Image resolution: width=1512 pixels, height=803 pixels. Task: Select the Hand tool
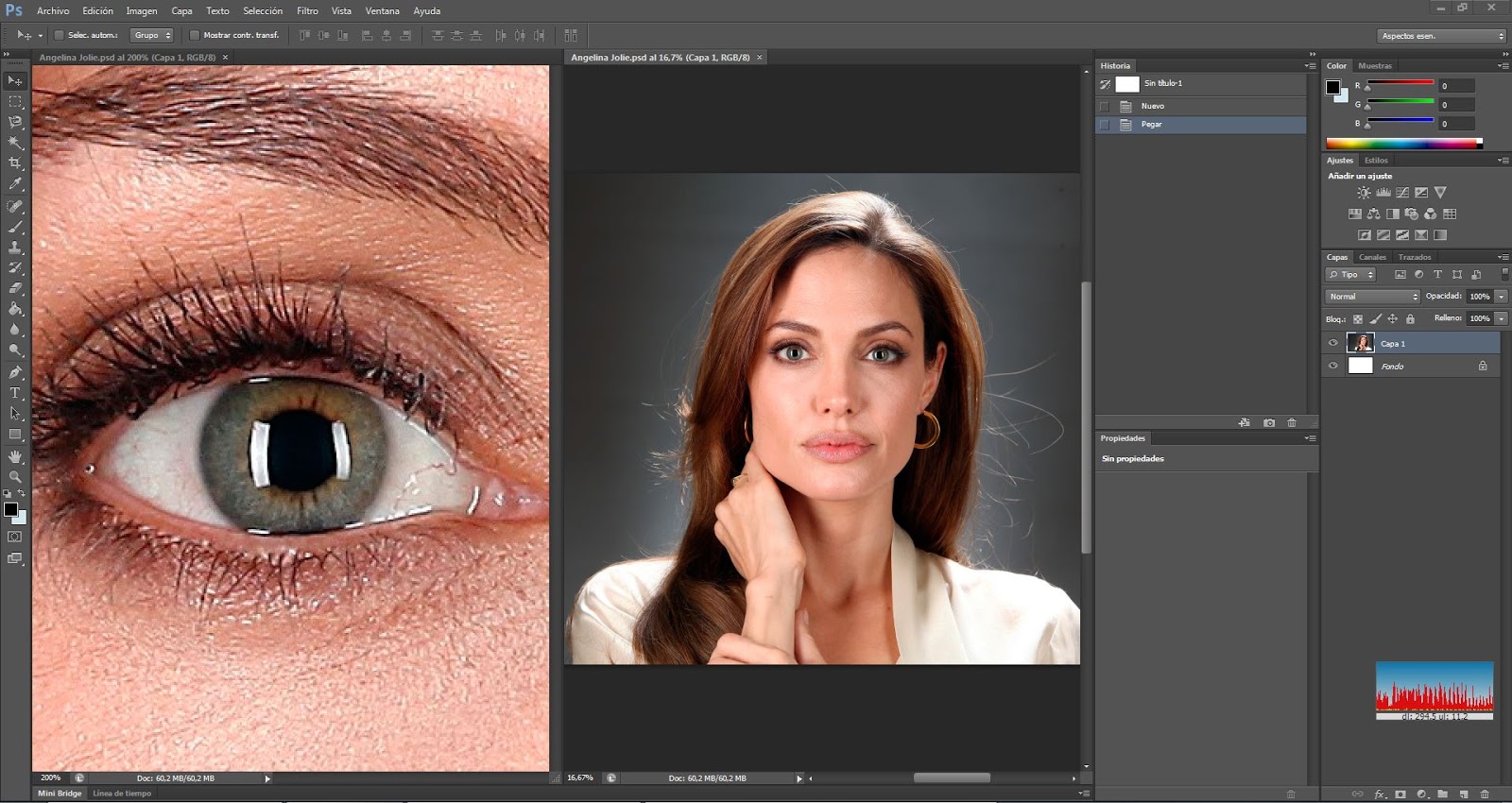tap(15, 456)
